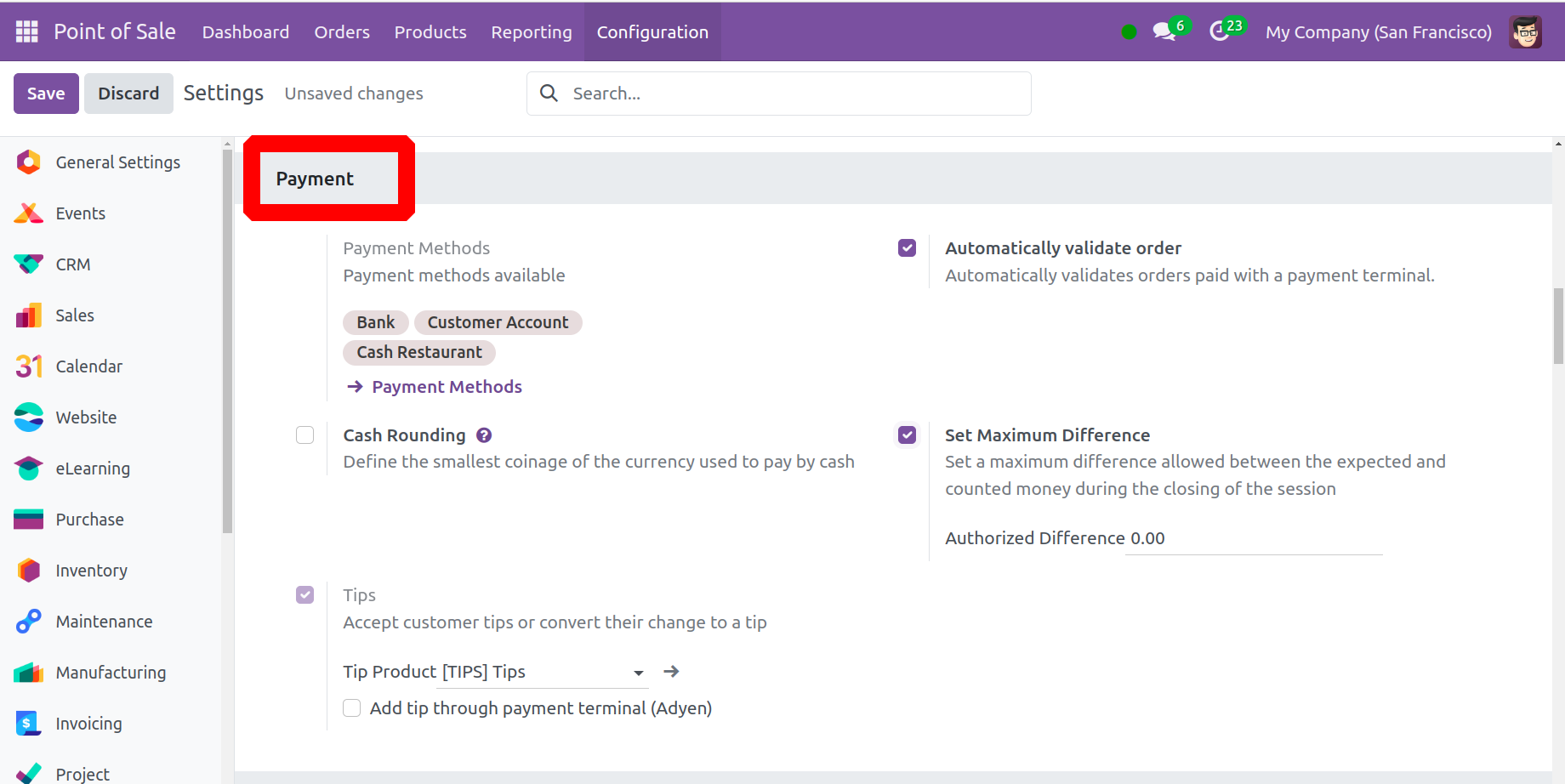Open the company selector My Company (San Francisco)
This screenshot has height=784, width=1565.
(1378, 32)
